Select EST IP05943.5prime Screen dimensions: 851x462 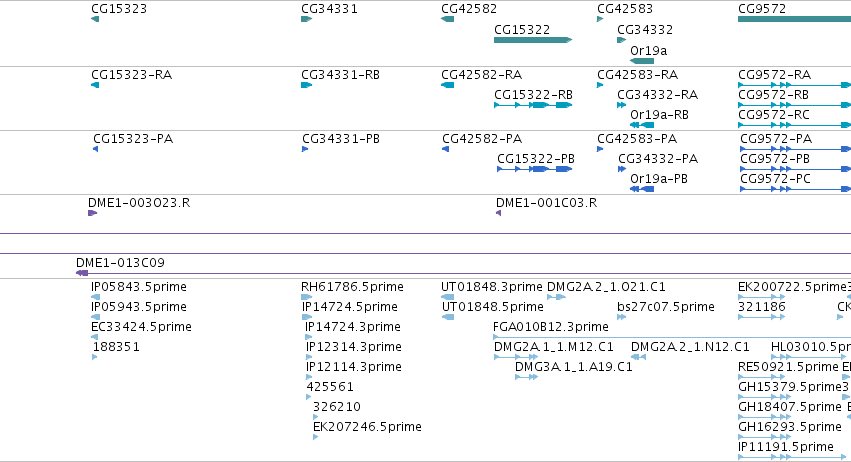click(138, 307)
